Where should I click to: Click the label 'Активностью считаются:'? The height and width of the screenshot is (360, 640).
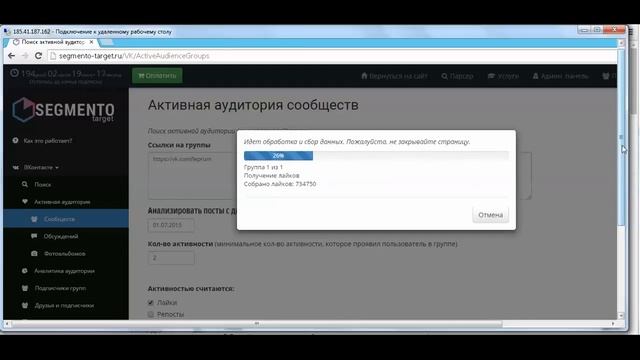[x=191, y=289]
